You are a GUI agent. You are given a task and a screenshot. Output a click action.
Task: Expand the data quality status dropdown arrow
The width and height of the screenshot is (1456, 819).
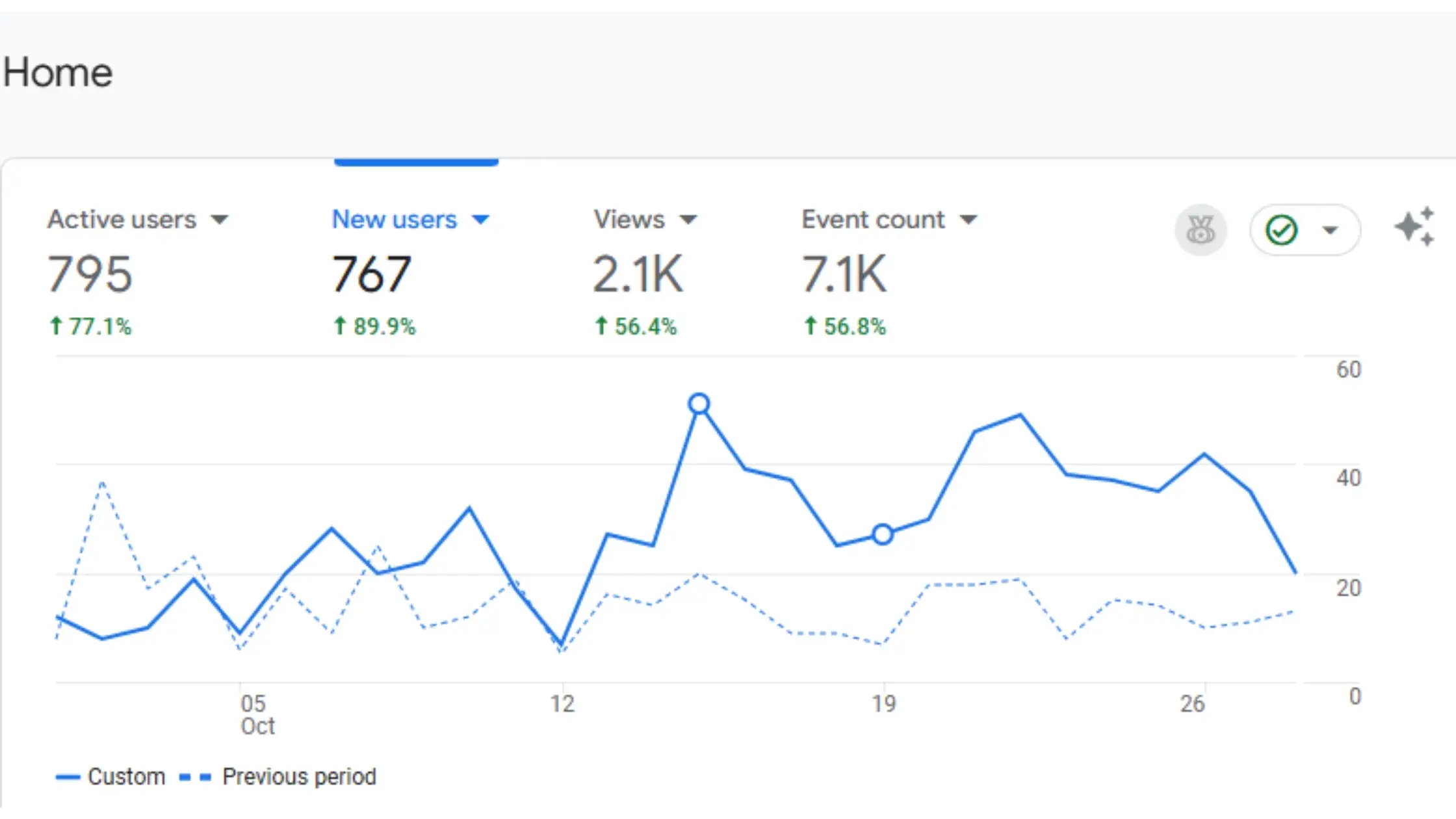pos(1328,229)
